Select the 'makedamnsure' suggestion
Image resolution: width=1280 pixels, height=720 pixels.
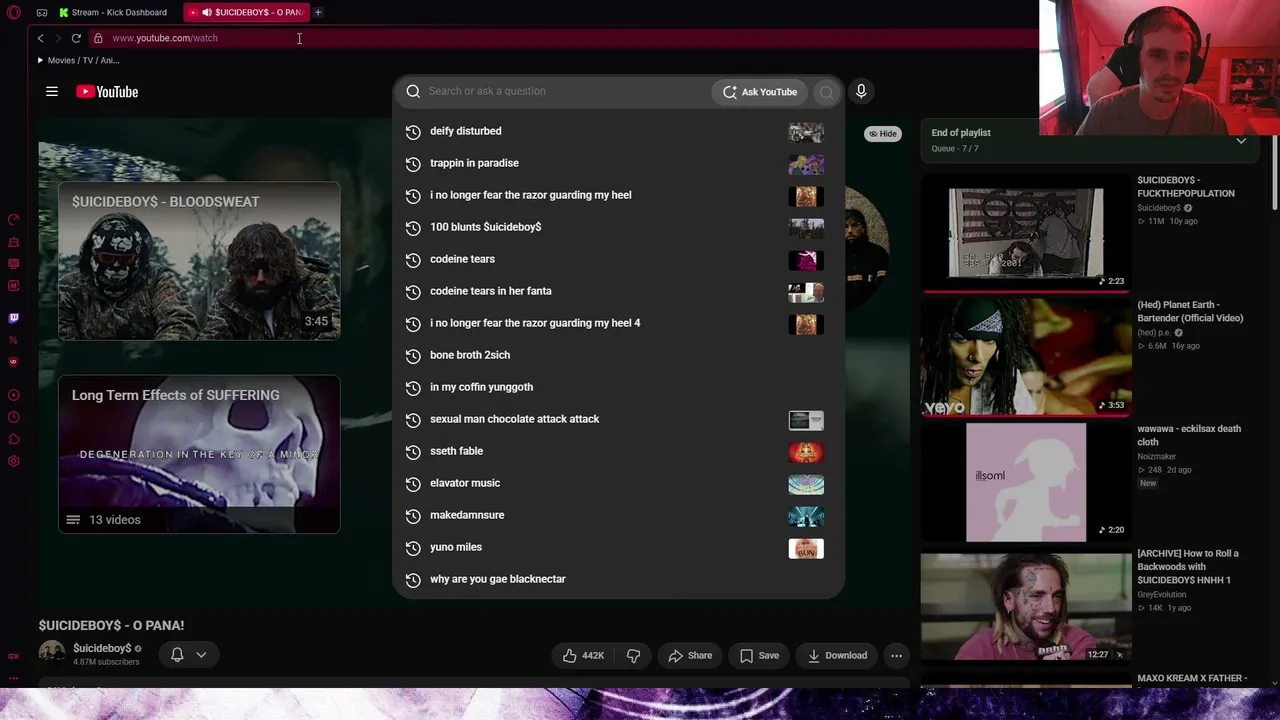click(618, 515)
